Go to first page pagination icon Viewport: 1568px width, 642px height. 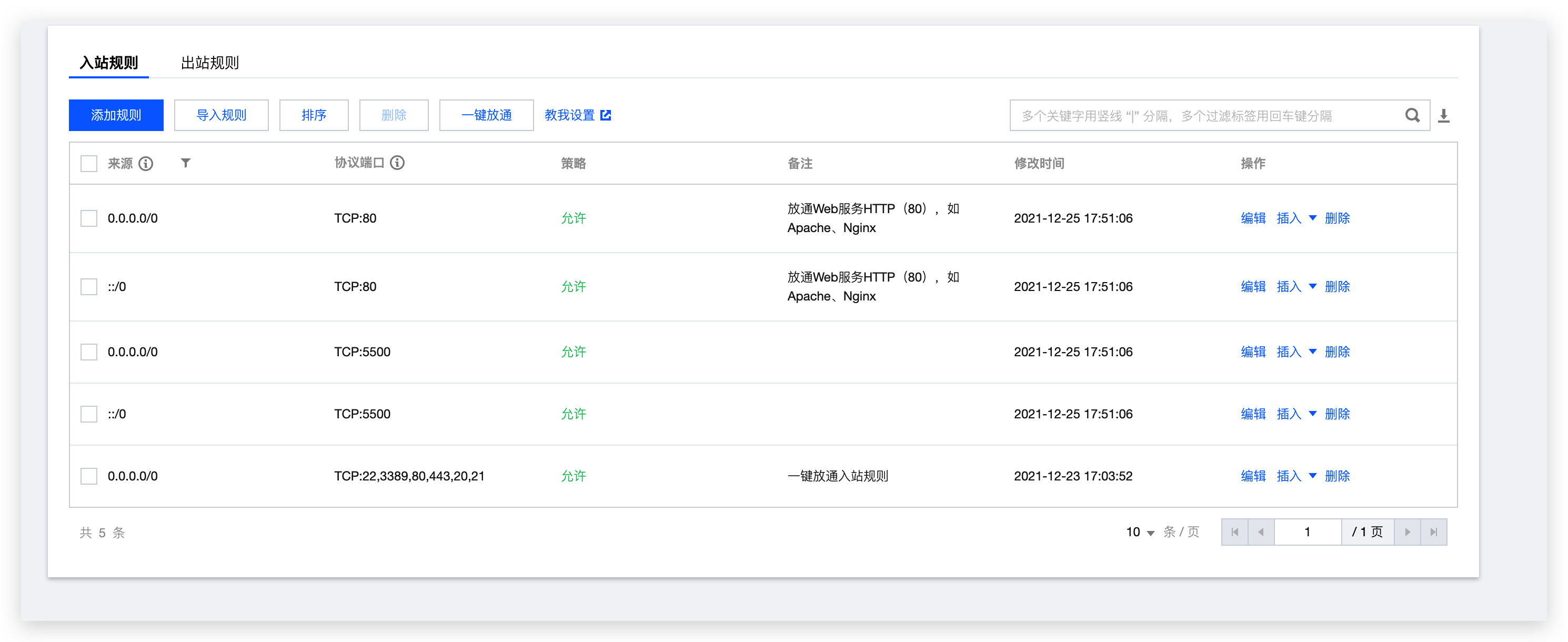(x=1234, y=532)
